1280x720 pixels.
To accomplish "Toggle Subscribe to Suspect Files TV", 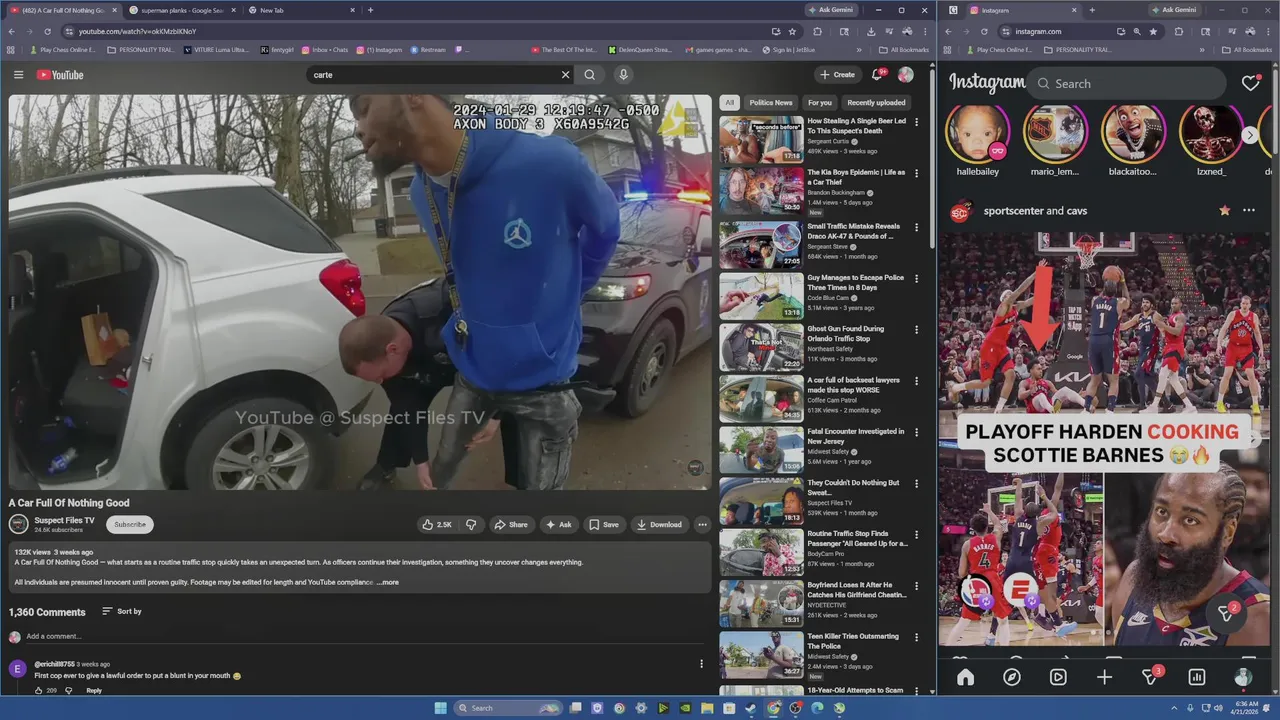I will [130, 524].
